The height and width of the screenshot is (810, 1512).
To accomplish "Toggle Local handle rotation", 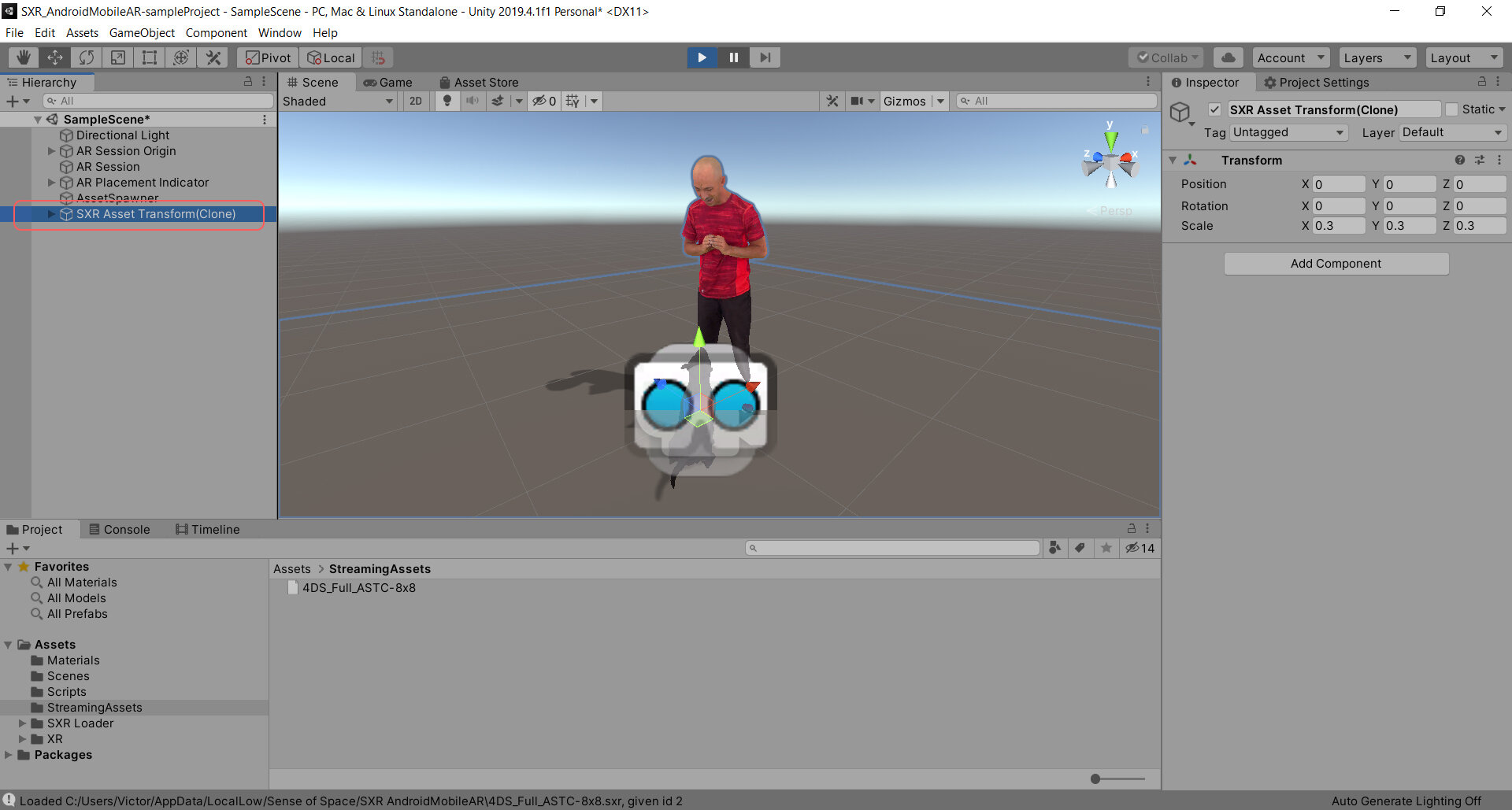I will click(x=331, y=57).
